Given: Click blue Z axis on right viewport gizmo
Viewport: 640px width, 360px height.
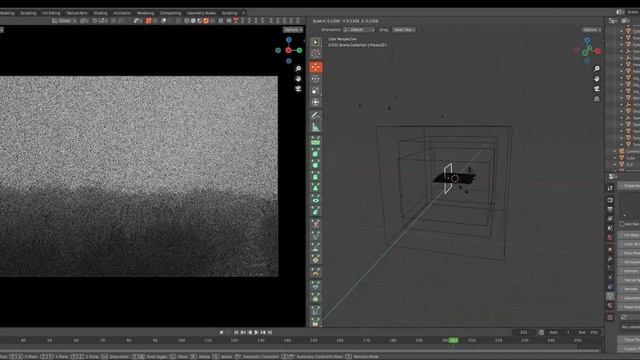Looking at the screenshot, I should coord(587,40).
